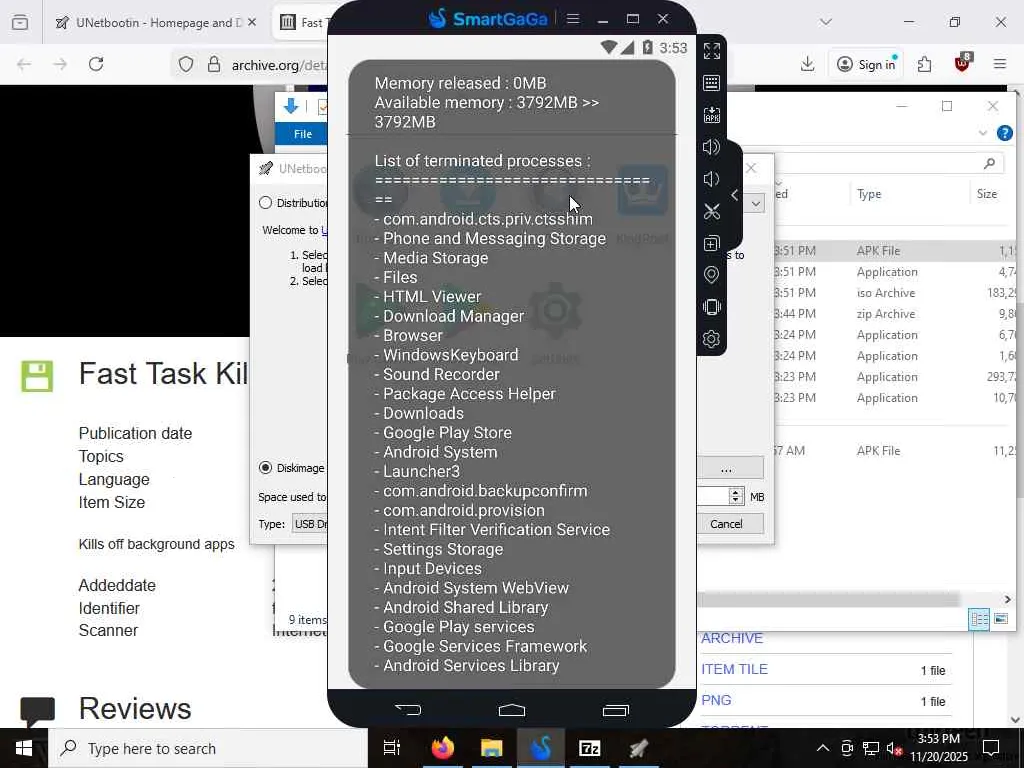
Task: Click the explorer search box magnifier
Action: (x=989, y=163)
